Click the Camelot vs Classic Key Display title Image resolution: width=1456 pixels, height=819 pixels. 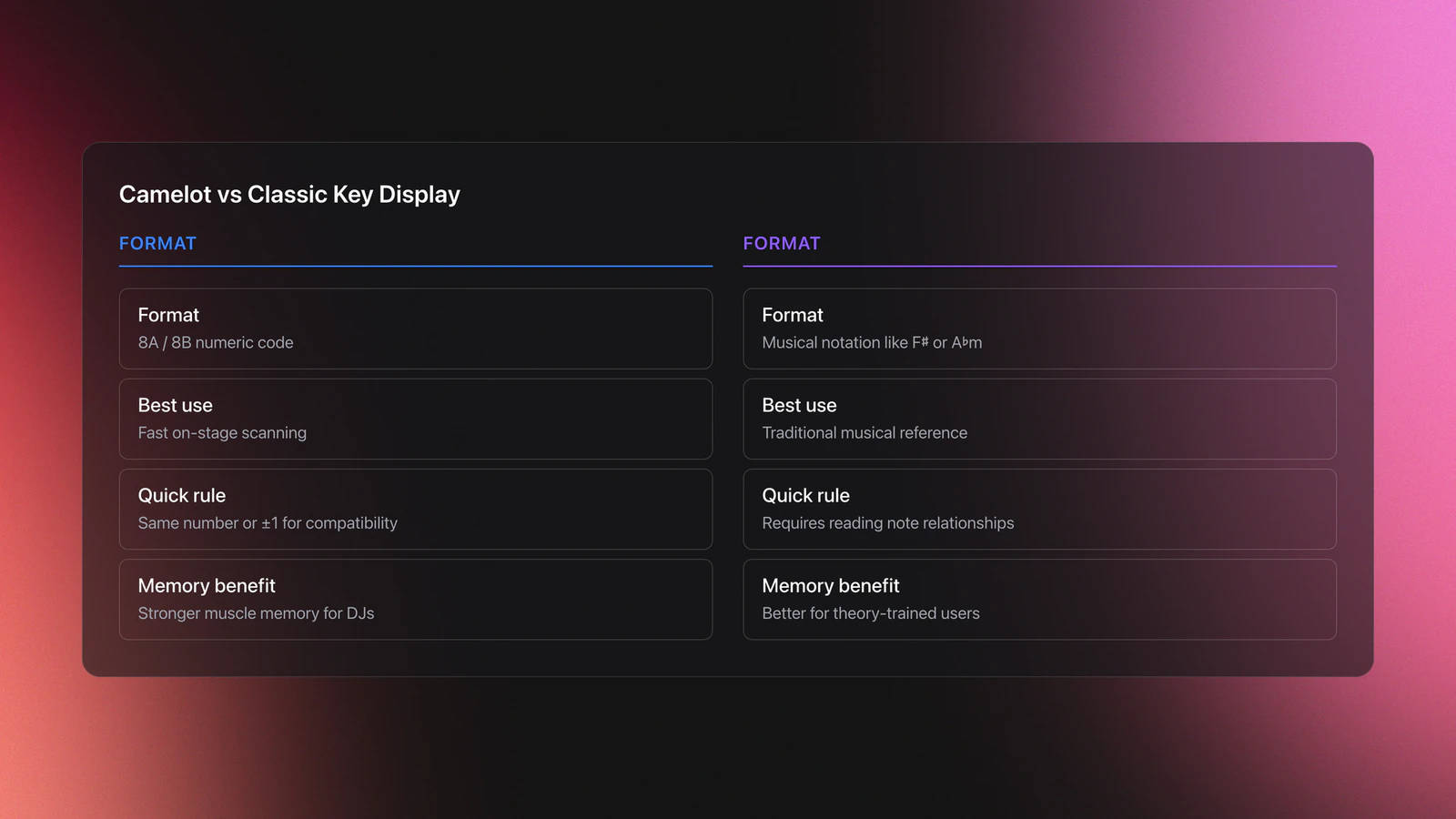(x=289, y=195)
